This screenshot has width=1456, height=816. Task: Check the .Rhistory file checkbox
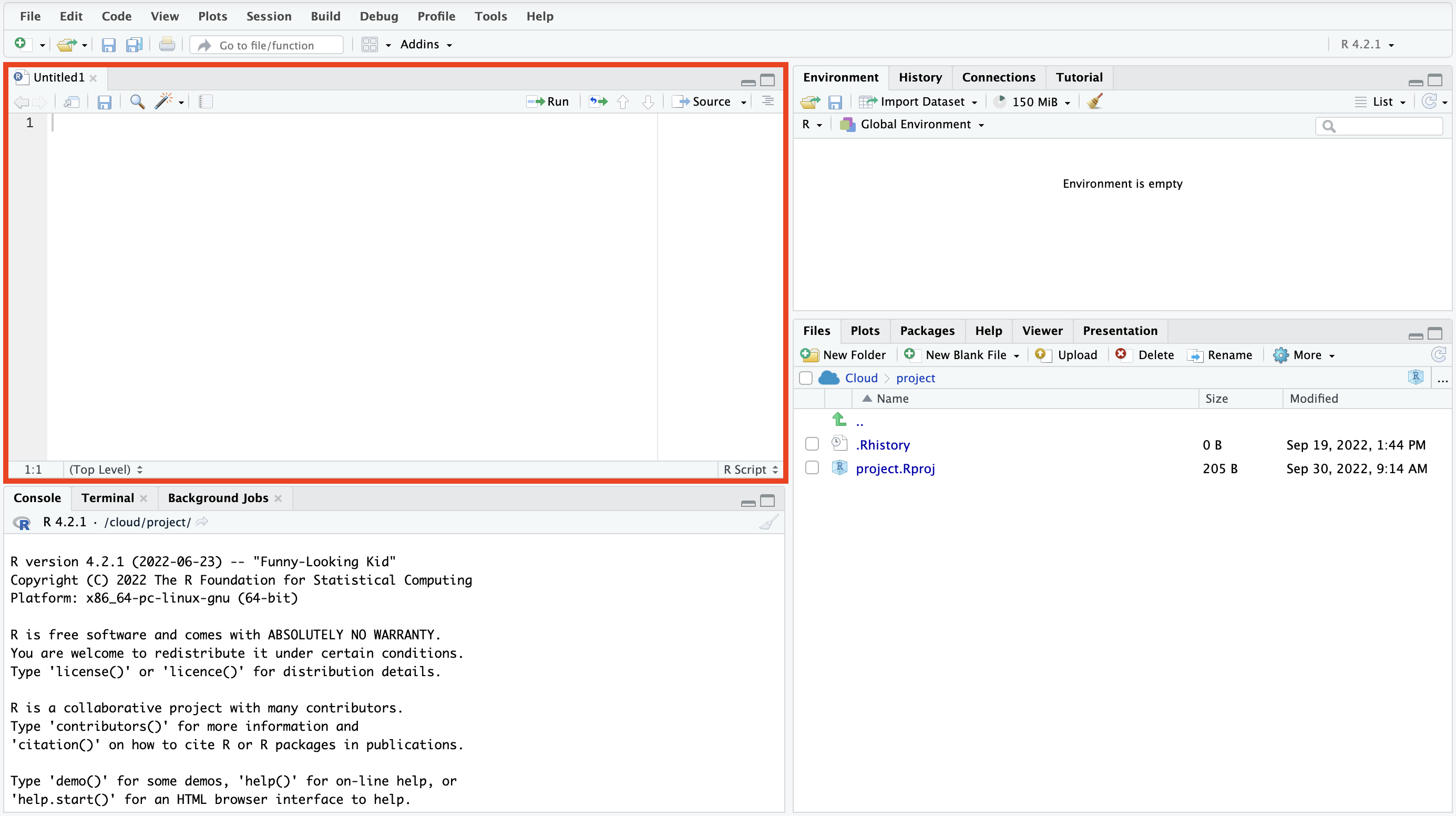click(812, 444)
